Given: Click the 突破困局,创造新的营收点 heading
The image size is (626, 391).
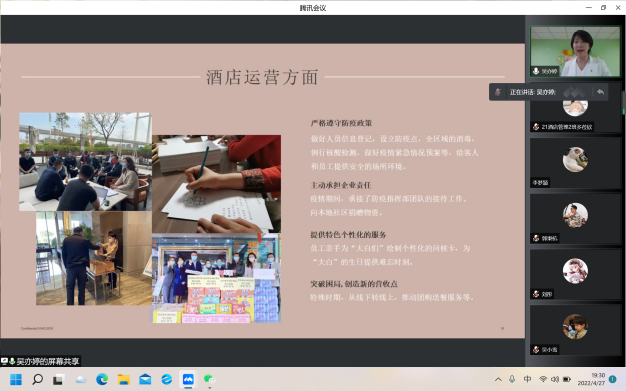Looking at the screenshot, I should (x=354, y=284).
